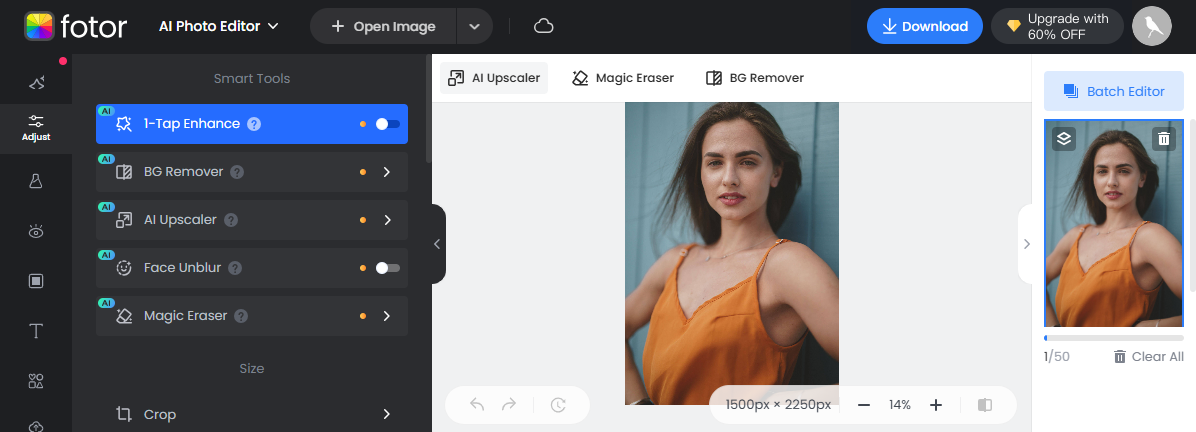
Task: Show help for Face Unblur
Action: 236,268
